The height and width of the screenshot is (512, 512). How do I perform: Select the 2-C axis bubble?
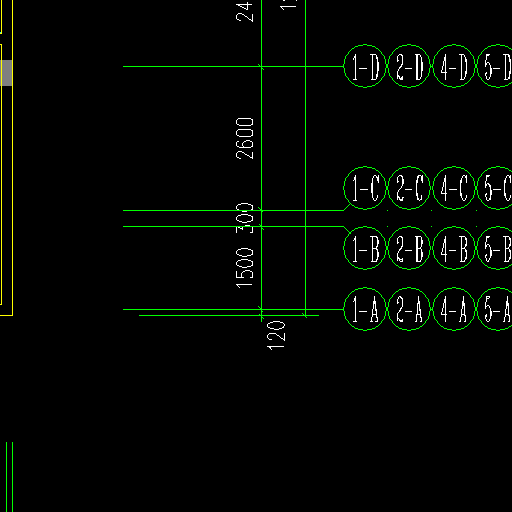tap(409, 188)
